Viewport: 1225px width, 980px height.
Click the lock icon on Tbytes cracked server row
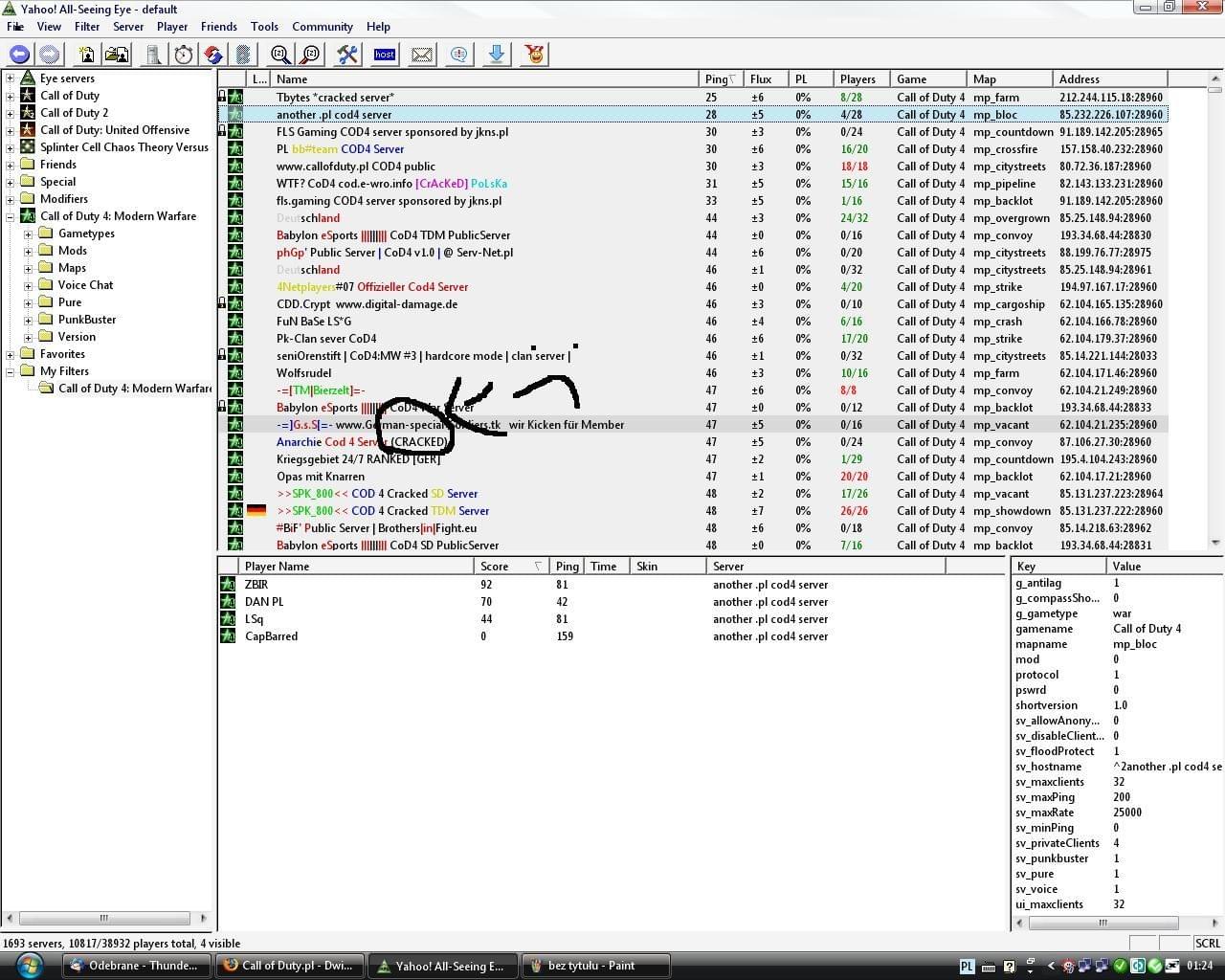[x=222, y=97]
